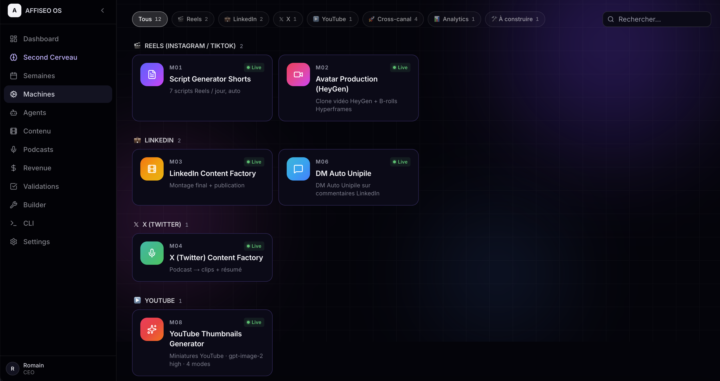The width and height of the screenshot is (720, 381).
Task: Filter machines by Reels
Action: pyautogui.click(x=193, y=19)
